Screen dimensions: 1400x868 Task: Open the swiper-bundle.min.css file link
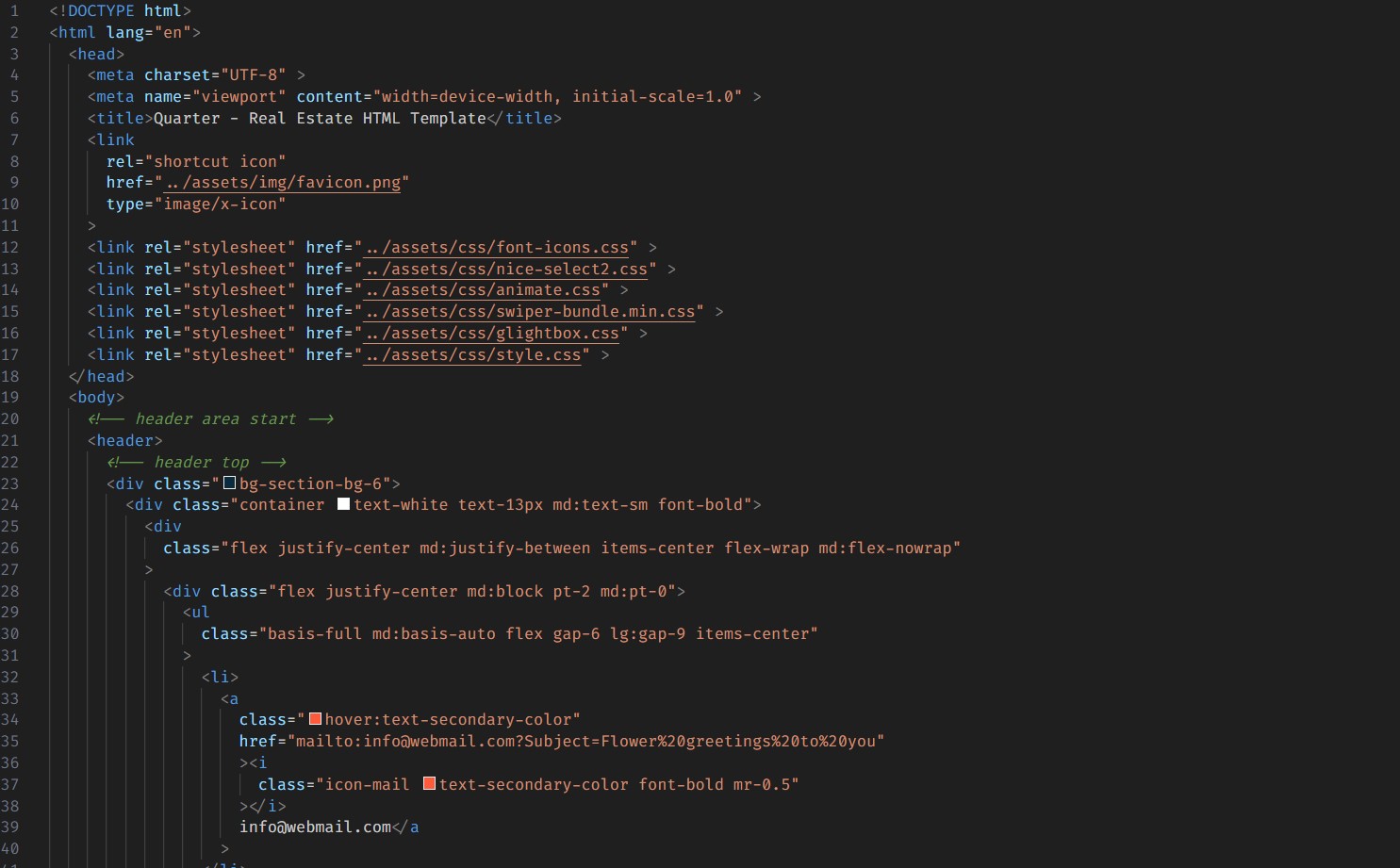pyautogui.click(x=528, y=312)
